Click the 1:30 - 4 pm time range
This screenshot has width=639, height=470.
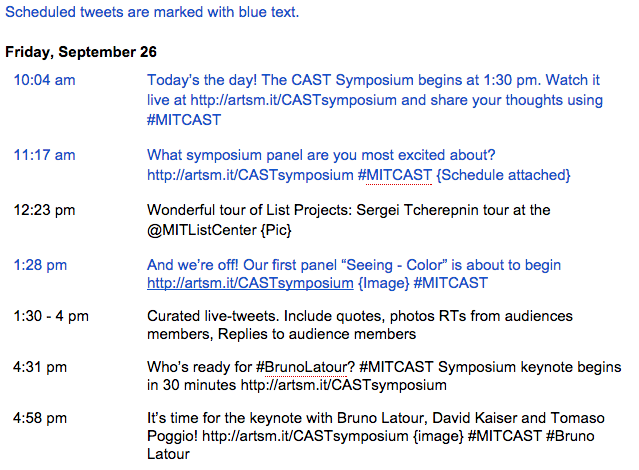tap(51, 316)
